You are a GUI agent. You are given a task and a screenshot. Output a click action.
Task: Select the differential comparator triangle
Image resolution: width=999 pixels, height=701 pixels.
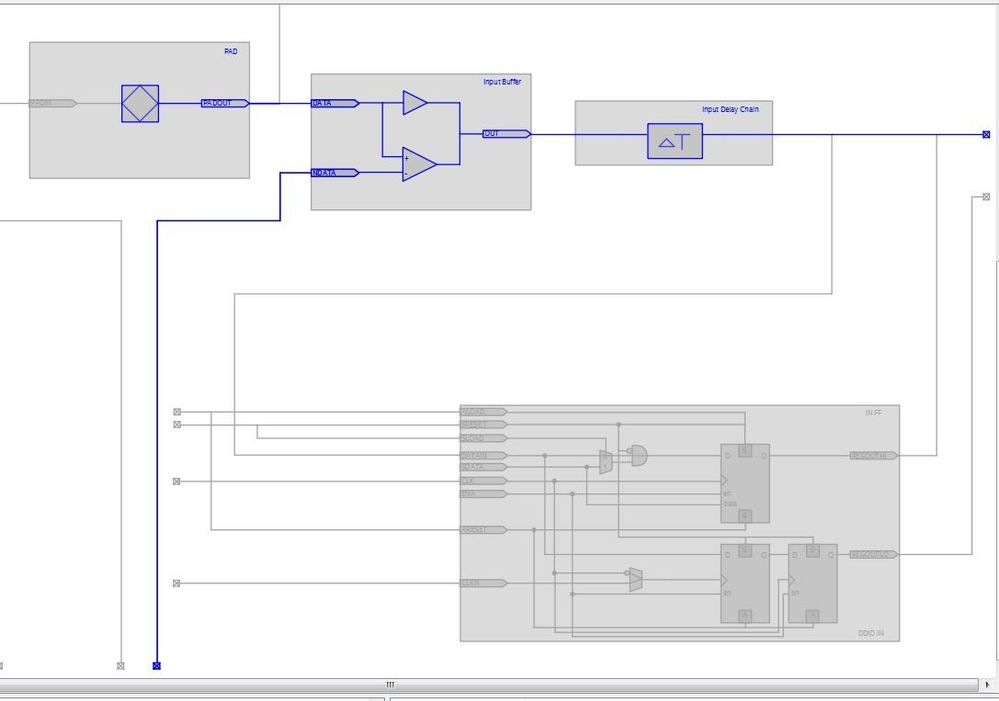(x=419, y=164)
